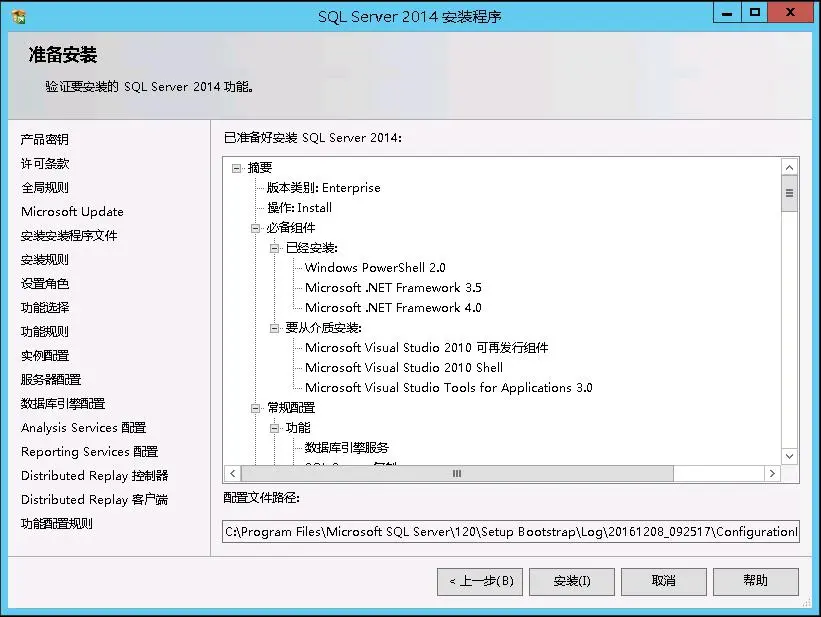Image resolution: width=821 pixels, height=617 pixels.
Task: Go to the Microsoft Update step
Action: click(x=72, y=212)
